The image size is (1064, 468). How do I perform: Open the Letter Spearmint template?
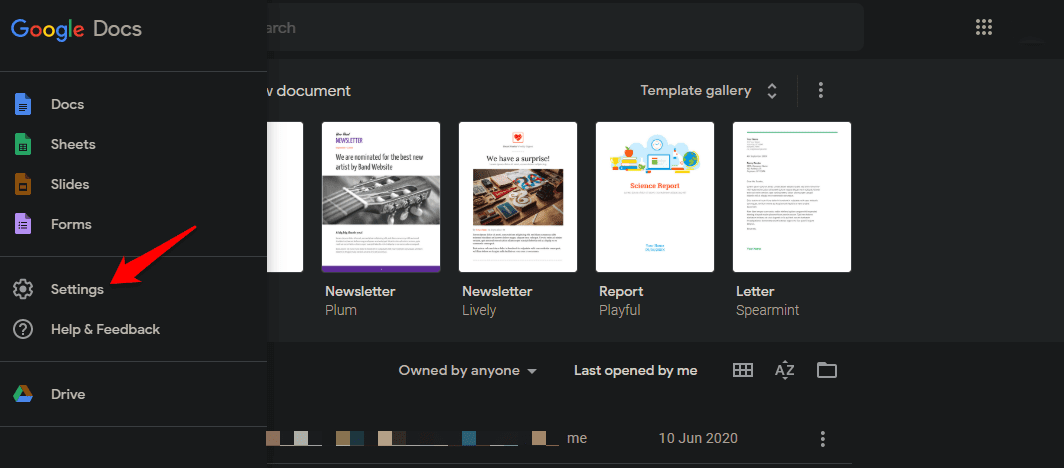coord(792,197)
